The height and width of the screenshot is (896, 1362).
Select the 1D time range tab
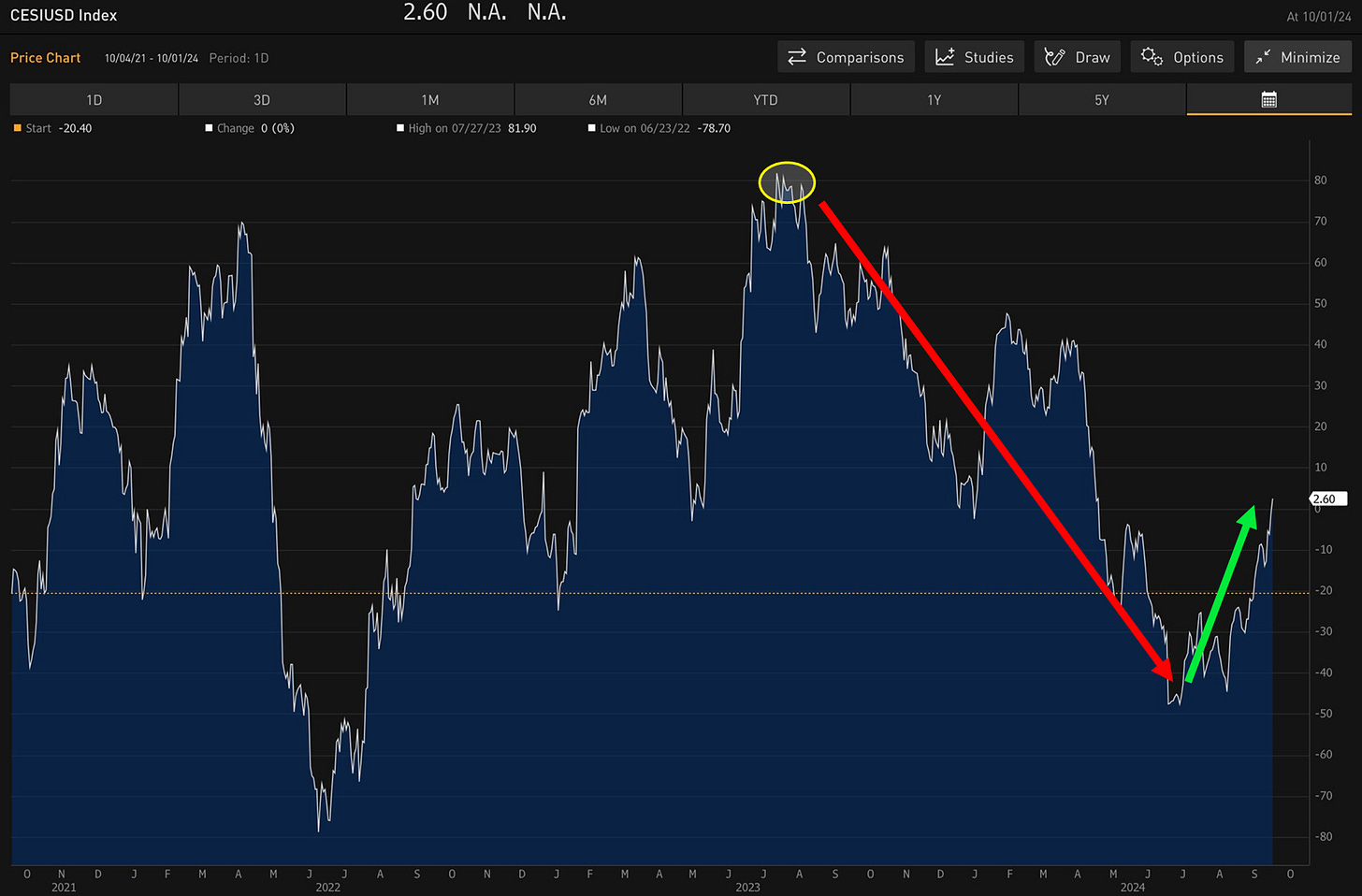pos(94,100)
